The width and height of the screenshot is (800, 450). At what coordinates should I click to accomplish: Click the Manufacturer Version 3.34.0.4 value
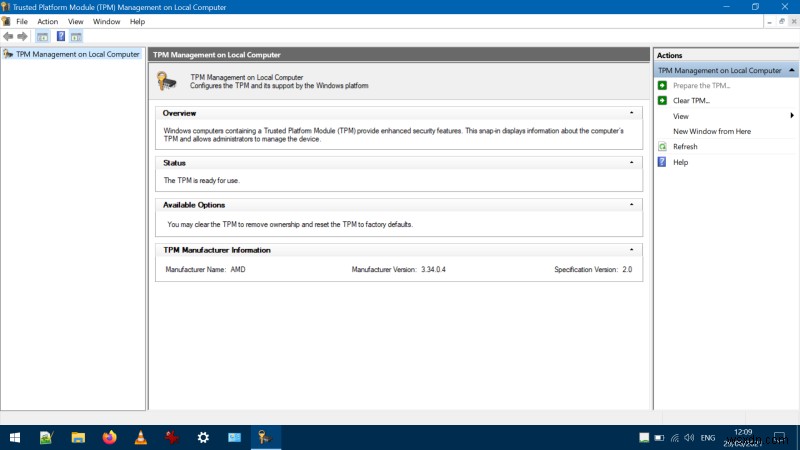pos(433,269)
